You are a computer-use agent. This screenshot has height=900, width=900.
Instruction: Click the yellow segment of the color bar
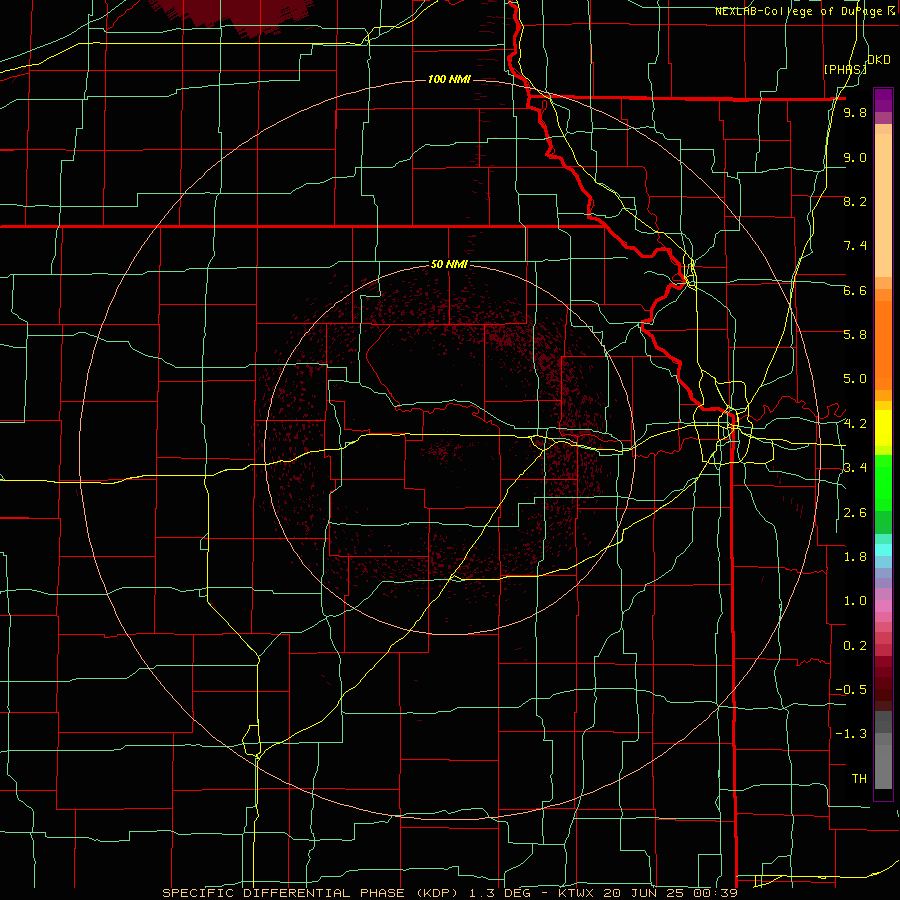point(883,428)
